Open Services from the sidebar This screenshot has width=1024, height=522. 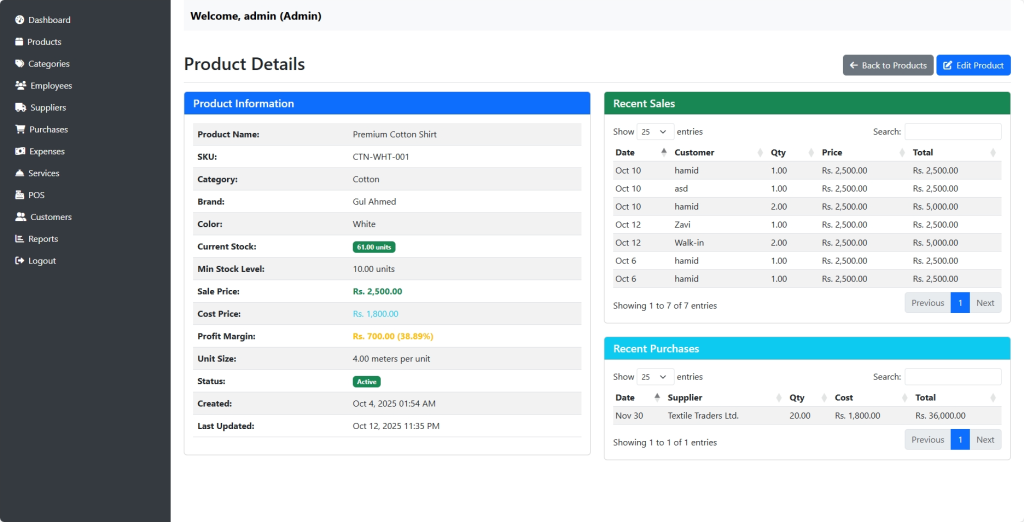point(43,173)
